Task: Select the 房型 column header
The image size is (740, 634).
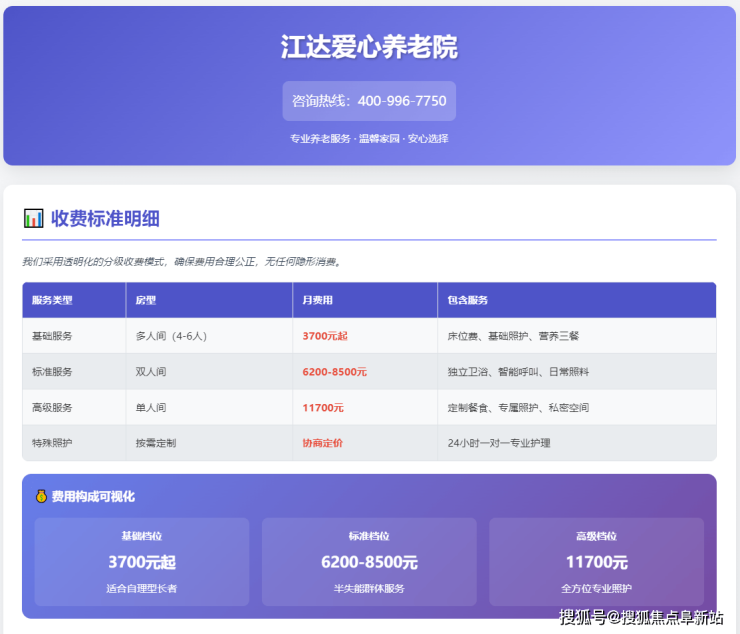Action: 146,300
